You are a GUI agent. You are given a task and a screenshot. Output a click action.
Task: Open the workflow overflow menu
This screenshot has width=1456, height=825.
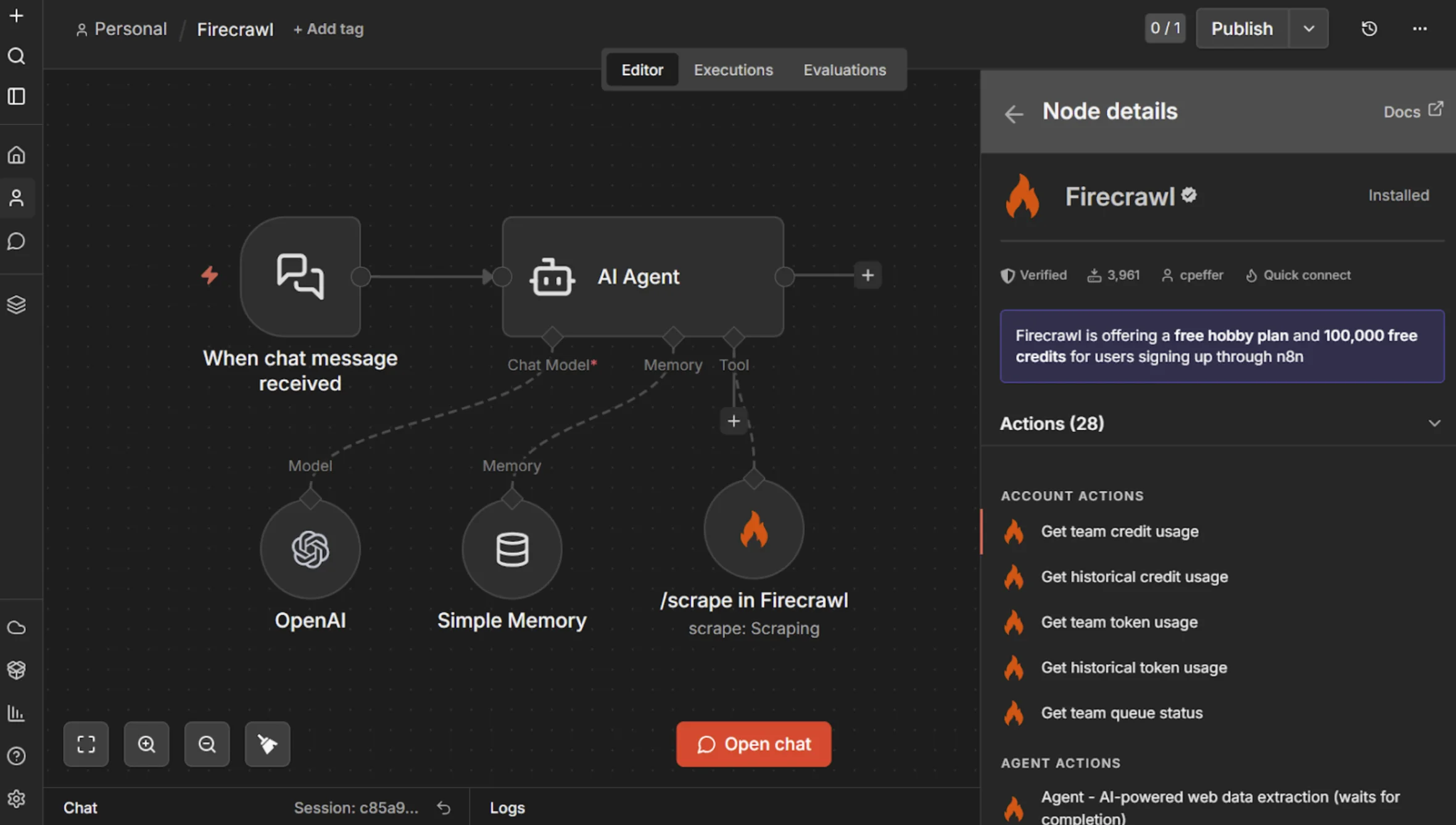tap(1420, 28)
